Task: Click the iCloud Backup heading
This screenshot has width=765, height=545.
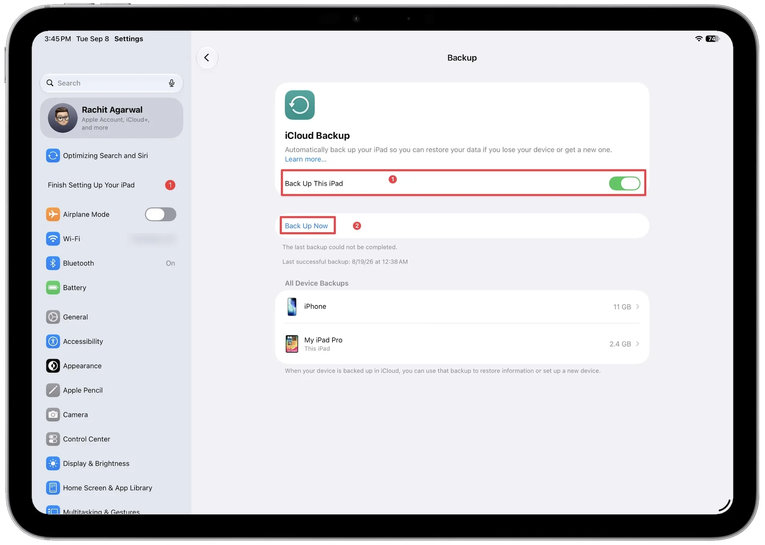Action: 317,136
